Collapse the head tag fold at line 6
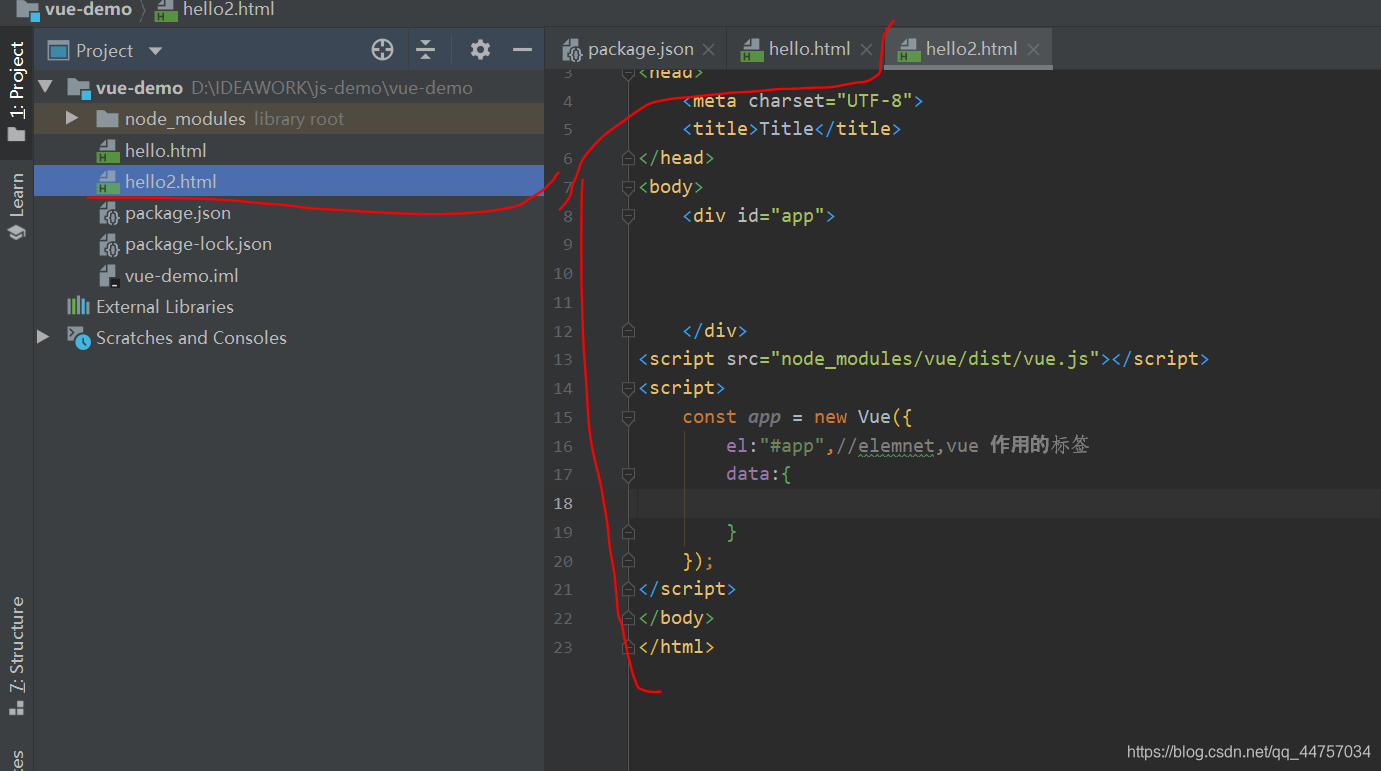Screen dimensions: 1381x771 (628, 158)
